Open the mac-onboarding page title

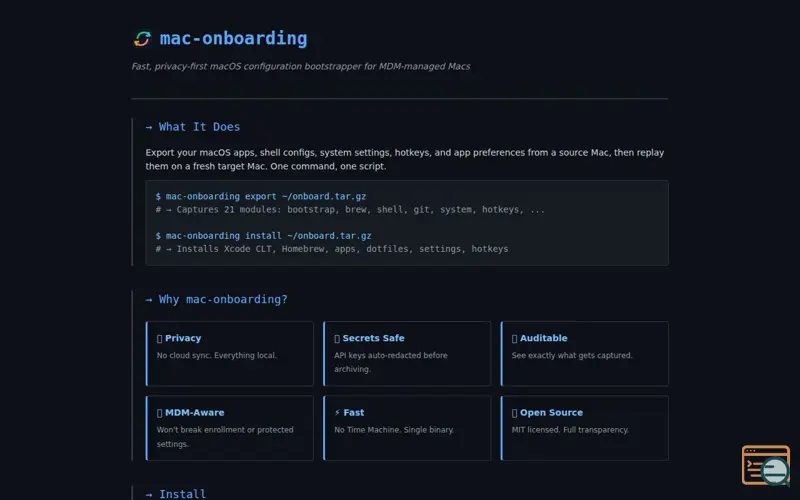pos(233,38)
